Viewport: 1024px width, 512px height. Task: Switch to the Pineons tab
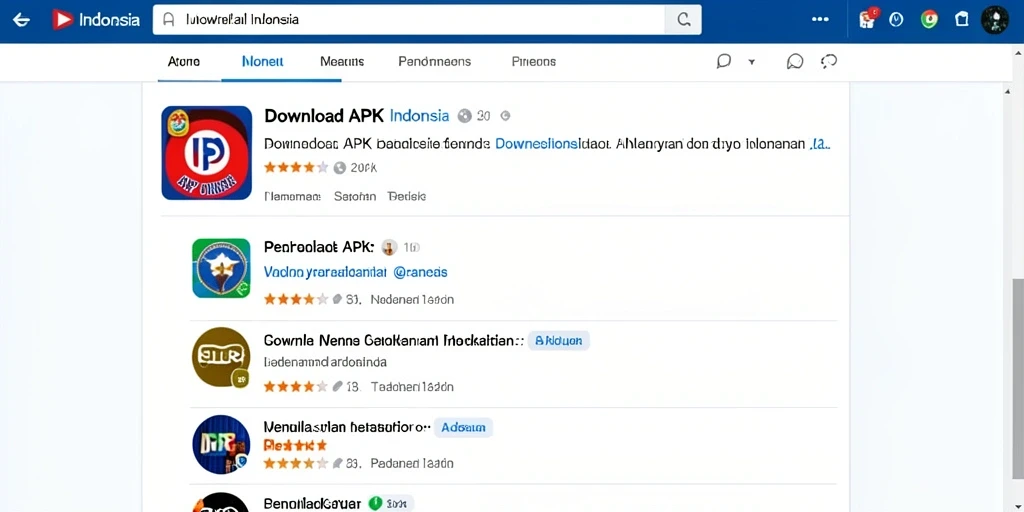coord(534,61)
